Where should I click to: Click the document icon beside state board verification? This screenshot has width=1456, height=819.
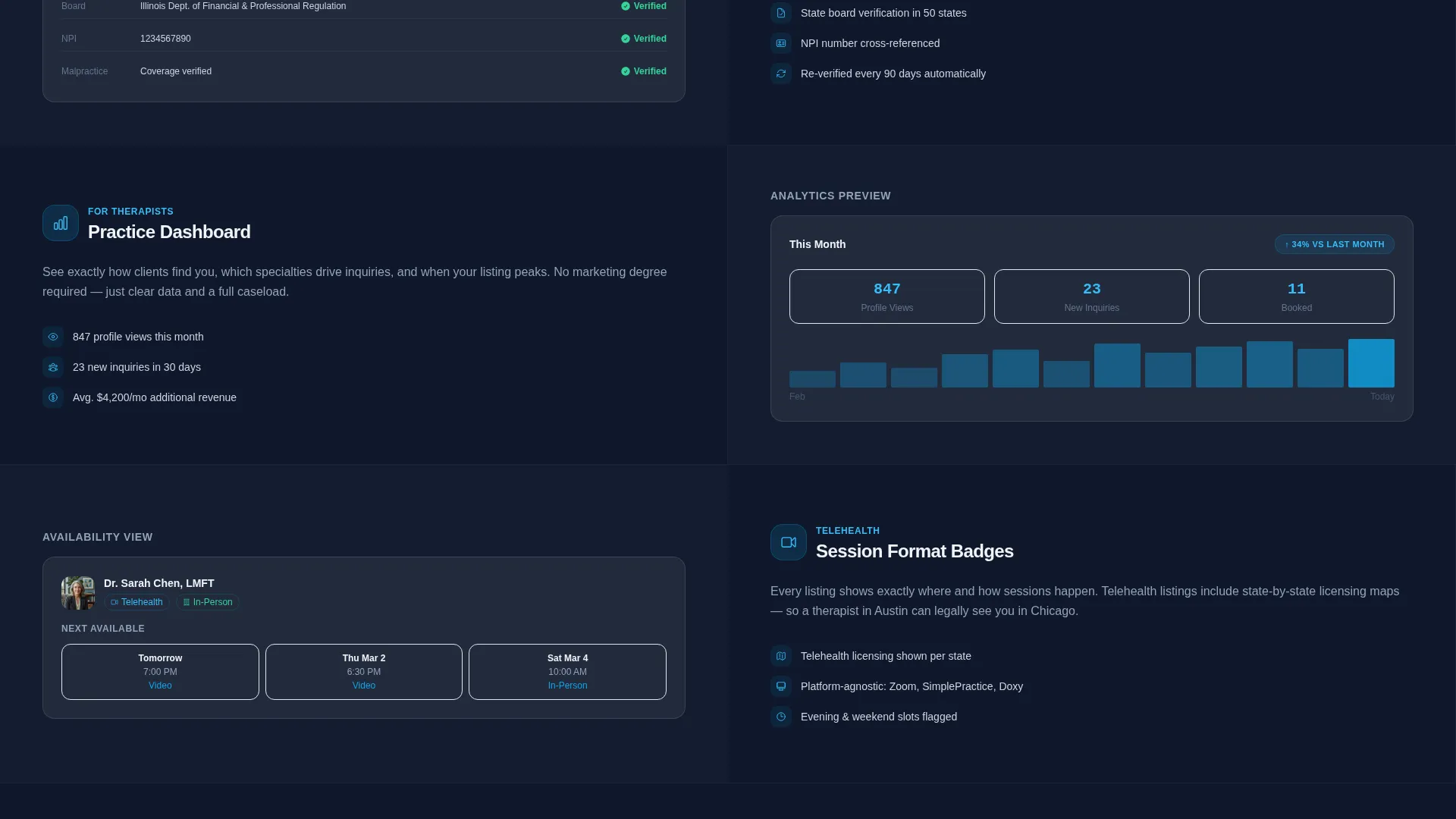pyautogui.click(x=781, y=13)
